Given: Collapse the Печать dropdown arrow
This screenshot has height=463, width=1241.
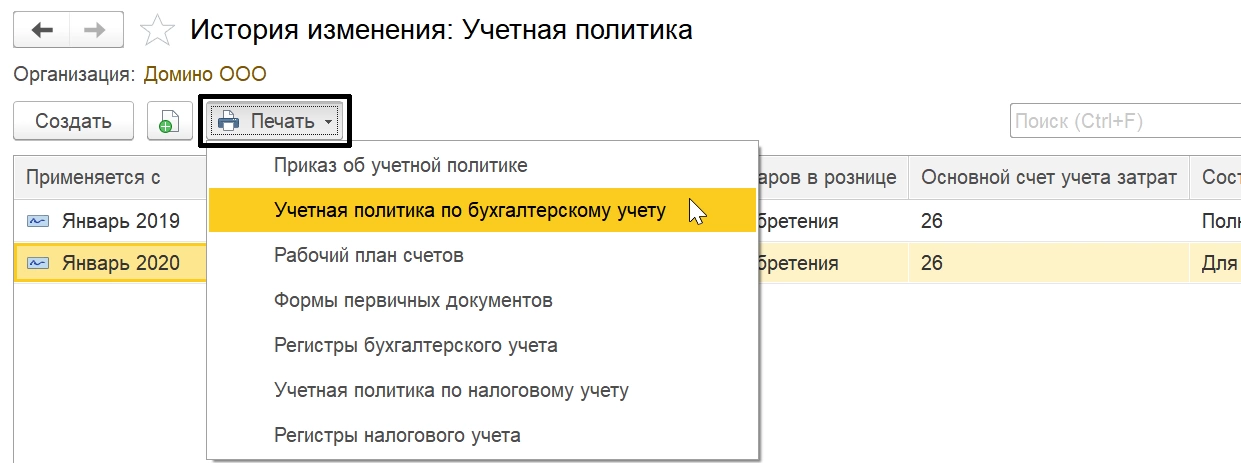Looking at the screenshot, I should 327,123.
